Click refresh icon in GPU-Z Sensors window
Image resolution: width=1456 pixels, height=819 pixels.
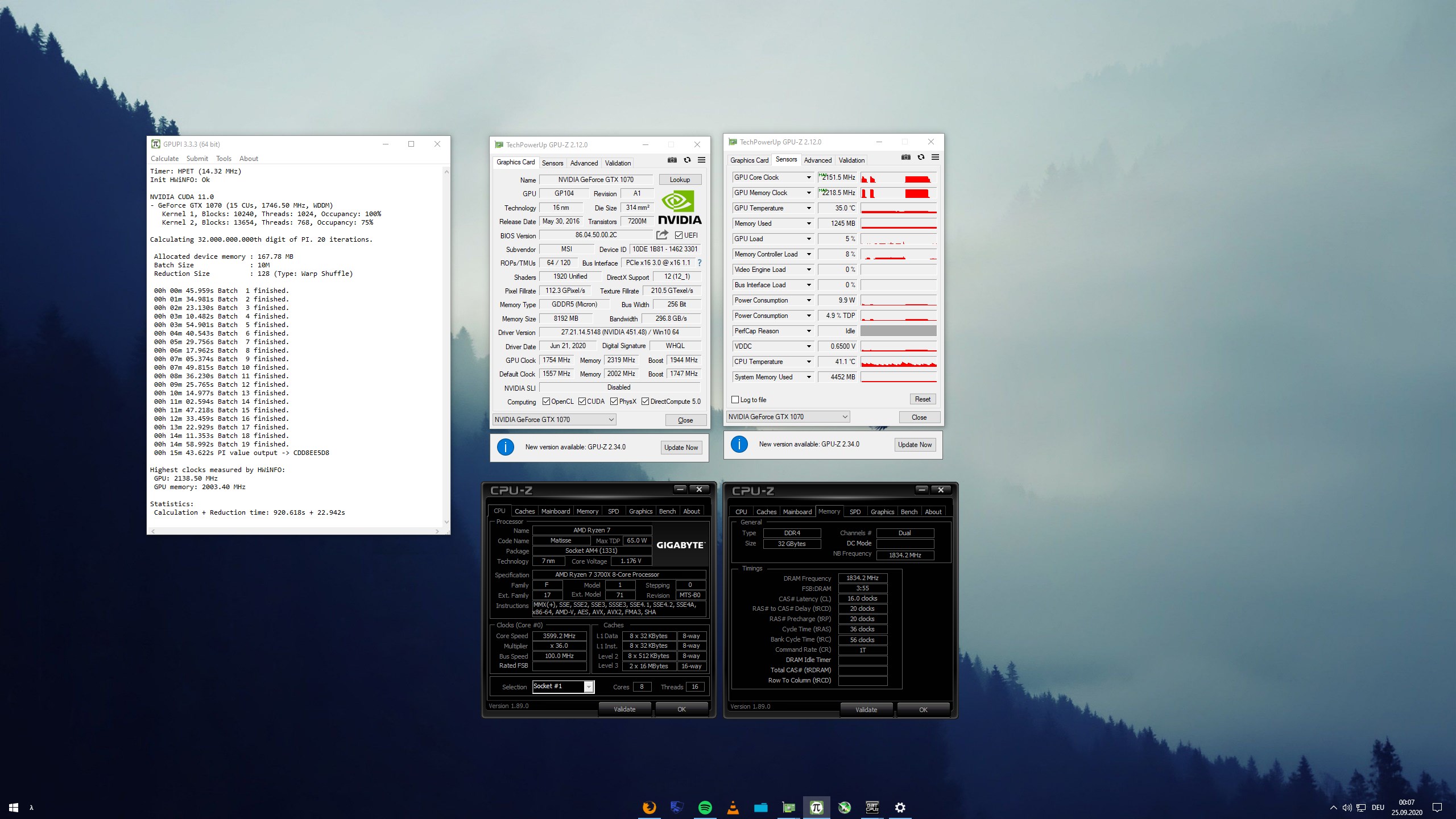coord(921,158)
